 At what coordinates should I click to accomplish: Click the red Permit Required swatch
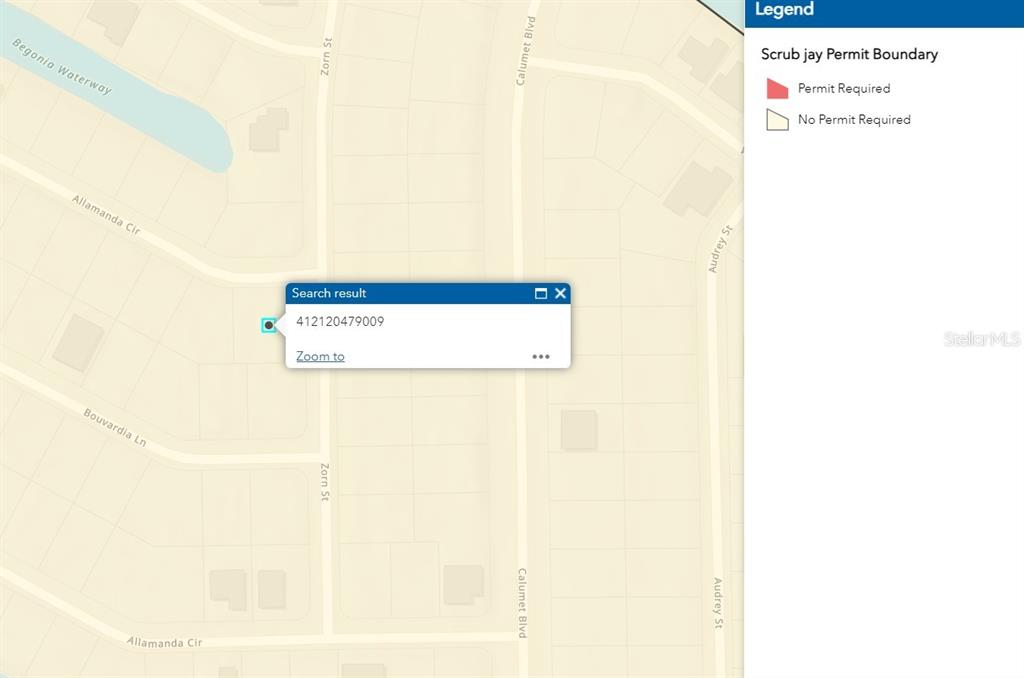tap(777, 89)
